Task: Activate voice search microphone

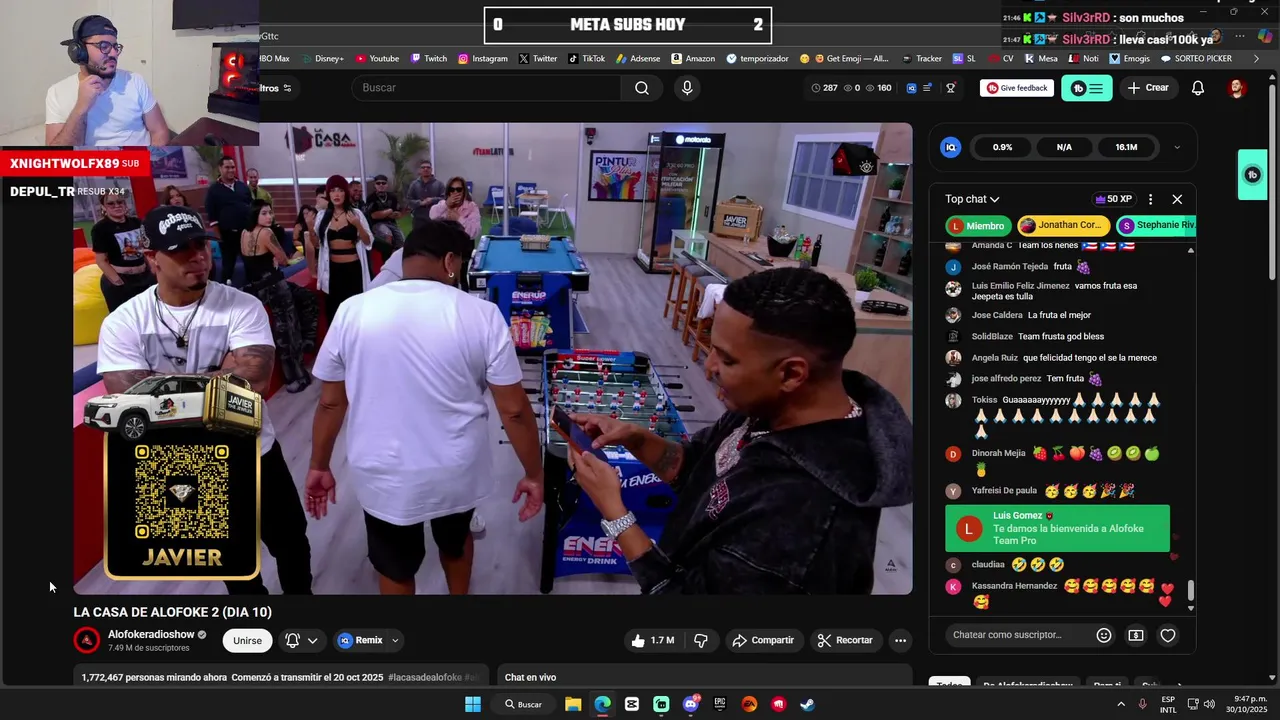Action: point(687,88)
